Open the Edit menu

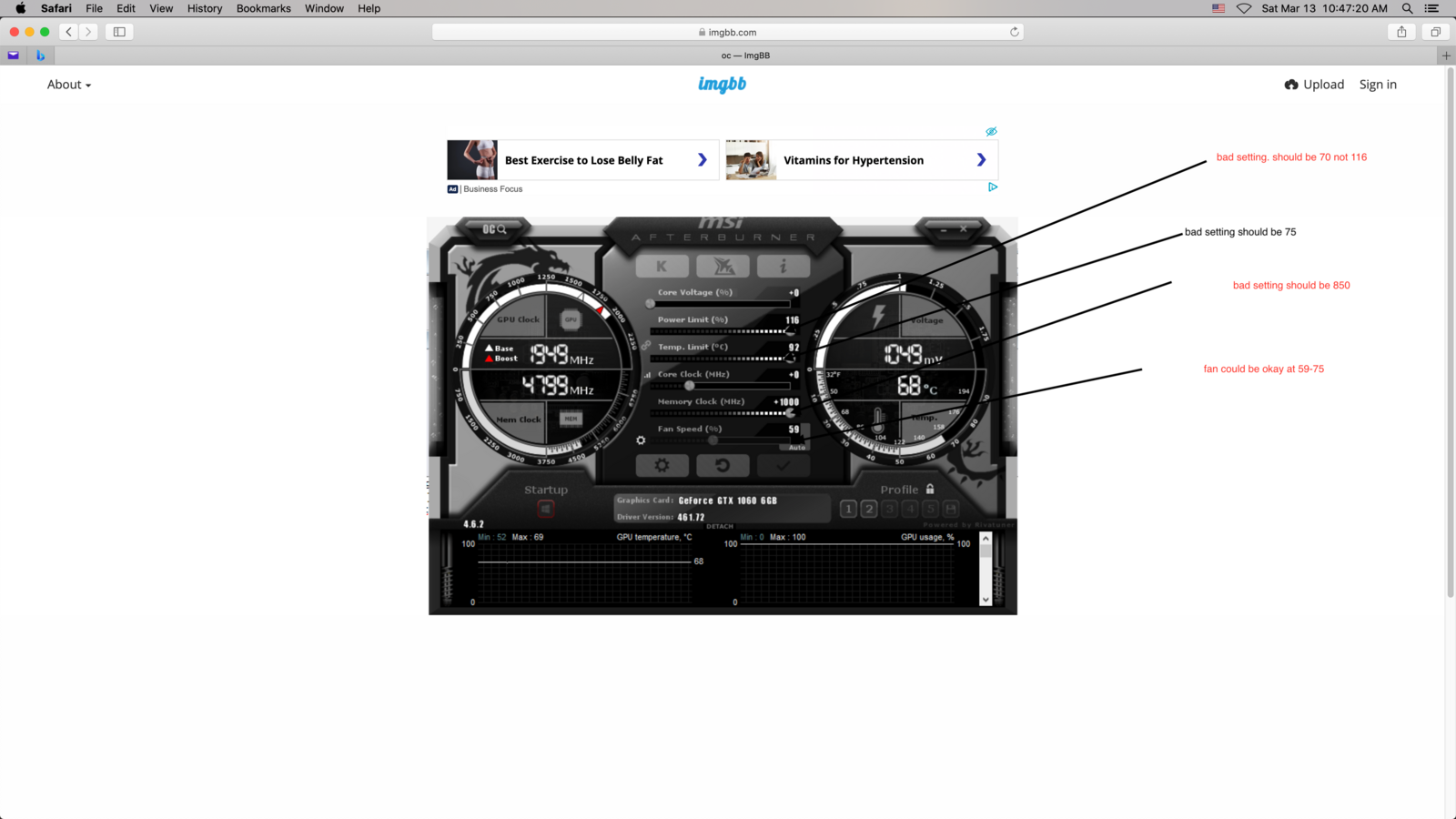(126, 8)
